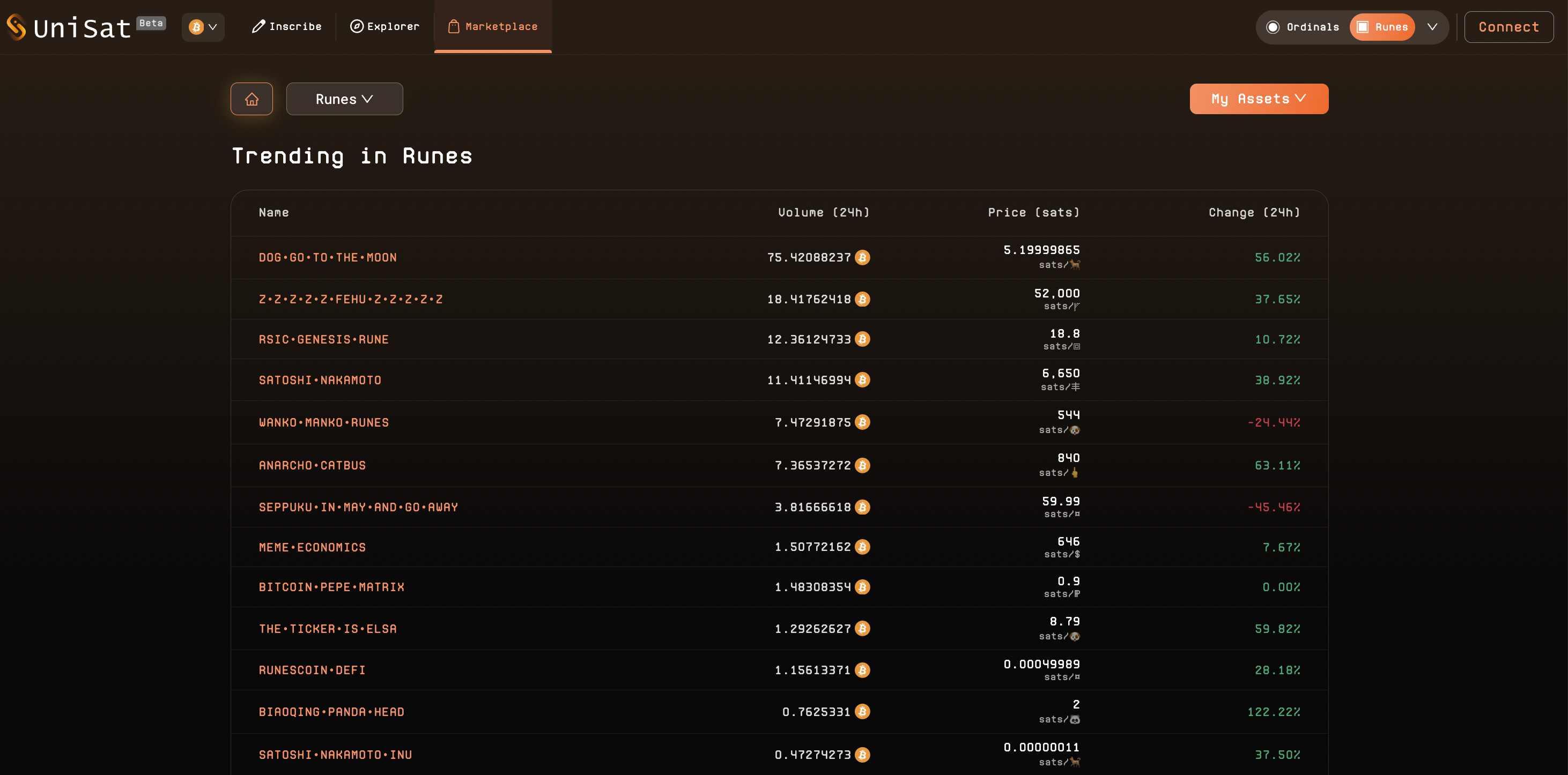1568x775 pixels.
Task: Expand the chevron next to Runes toggle
Action: tap(1432, 27)
